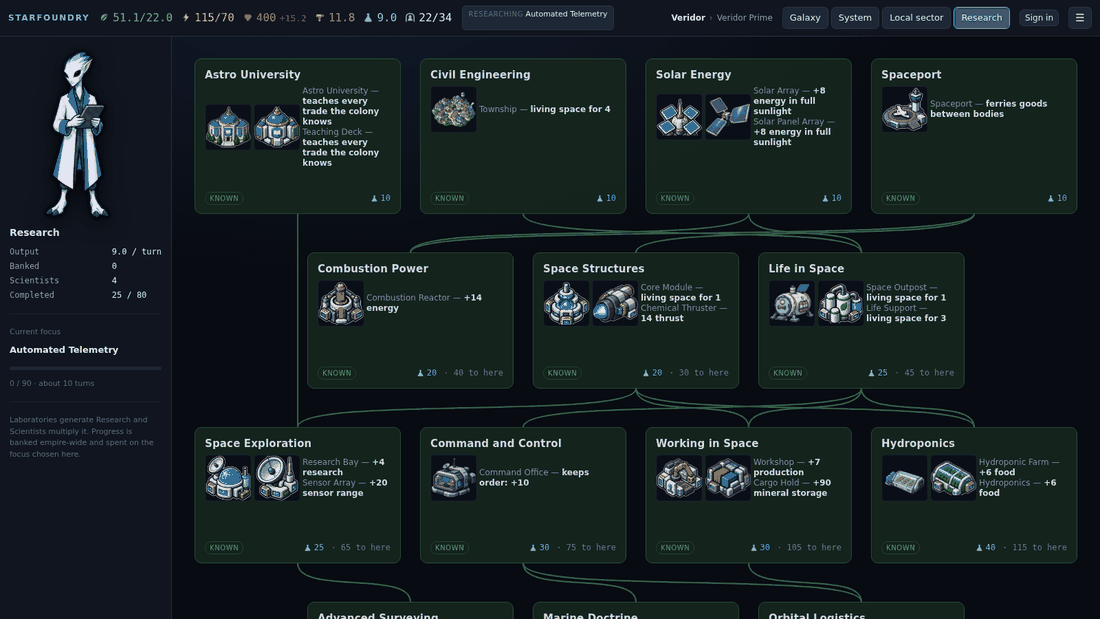Click the KNOWN badge on Hydroponics
Viewport: 1100px width, 619px height.
[x=900, y=547]
